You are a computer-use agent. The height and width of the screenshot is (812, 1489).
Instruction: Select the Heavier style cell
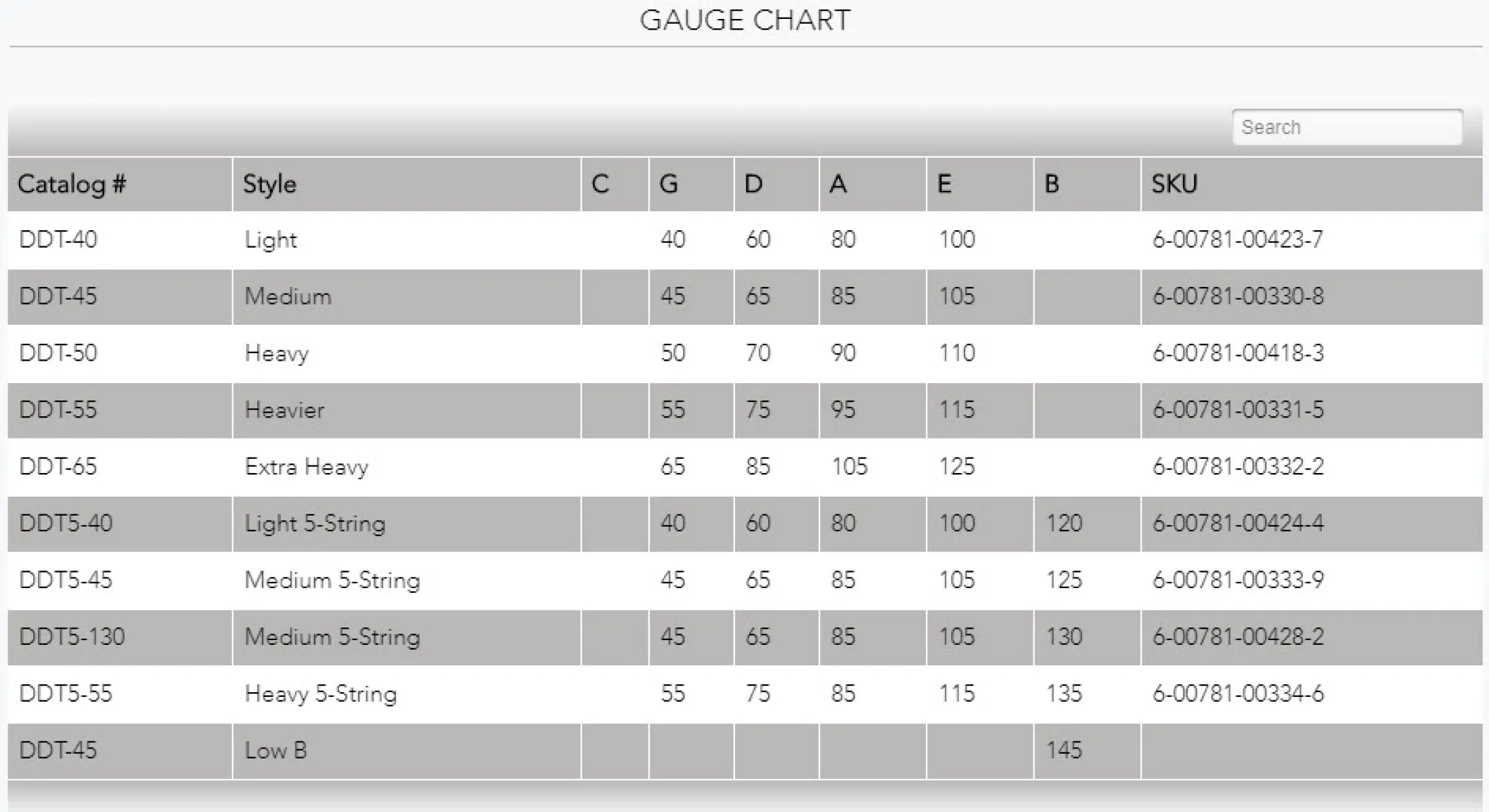click(284, 410)
